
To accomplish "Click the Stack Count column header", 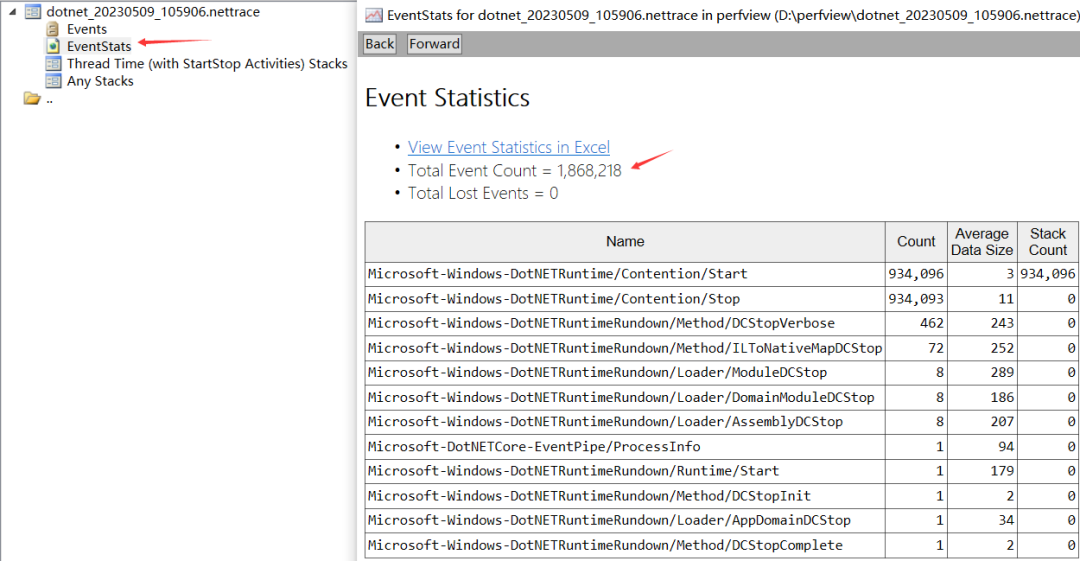I will 1048,241.
